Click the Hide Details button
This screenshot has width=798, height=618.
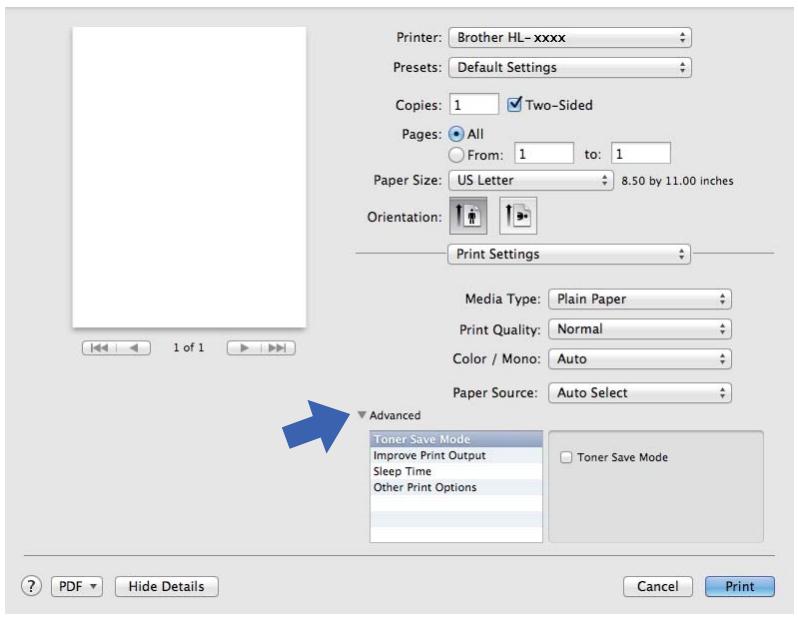point(166,586)
